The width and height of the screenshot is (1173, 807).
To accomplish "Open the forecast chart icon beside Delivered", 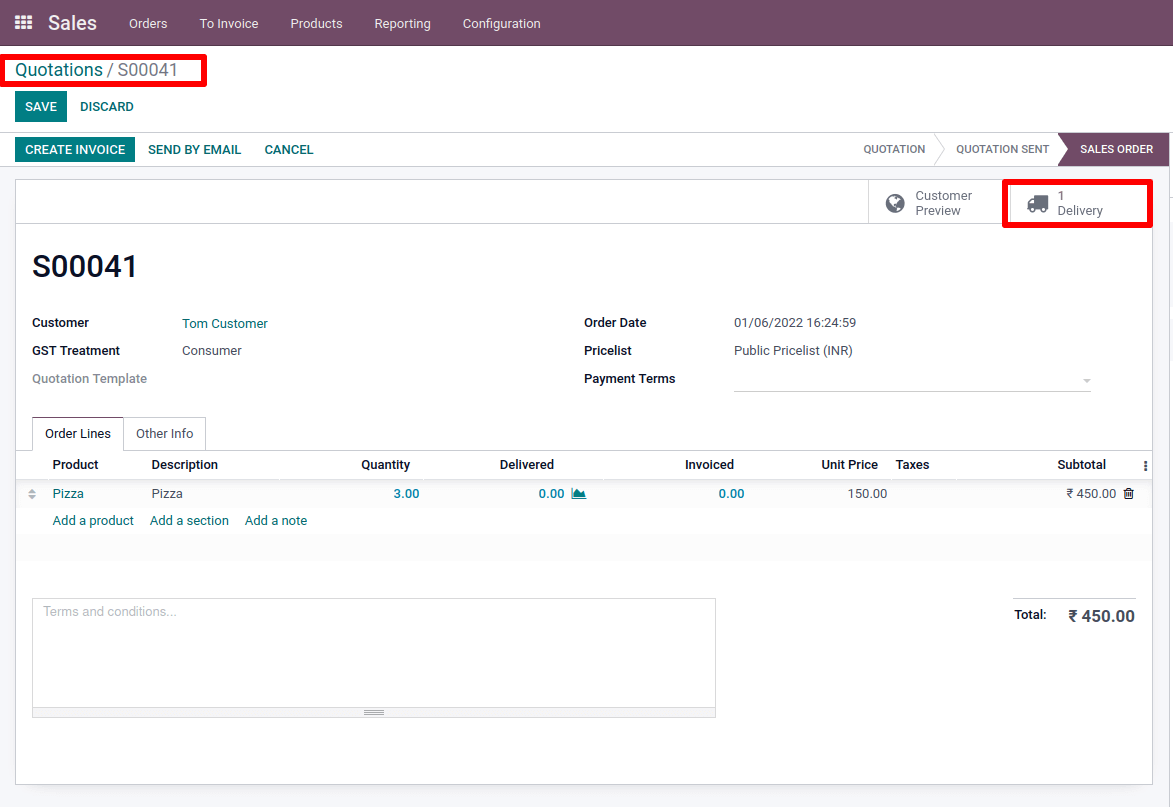I will point(578,494).
